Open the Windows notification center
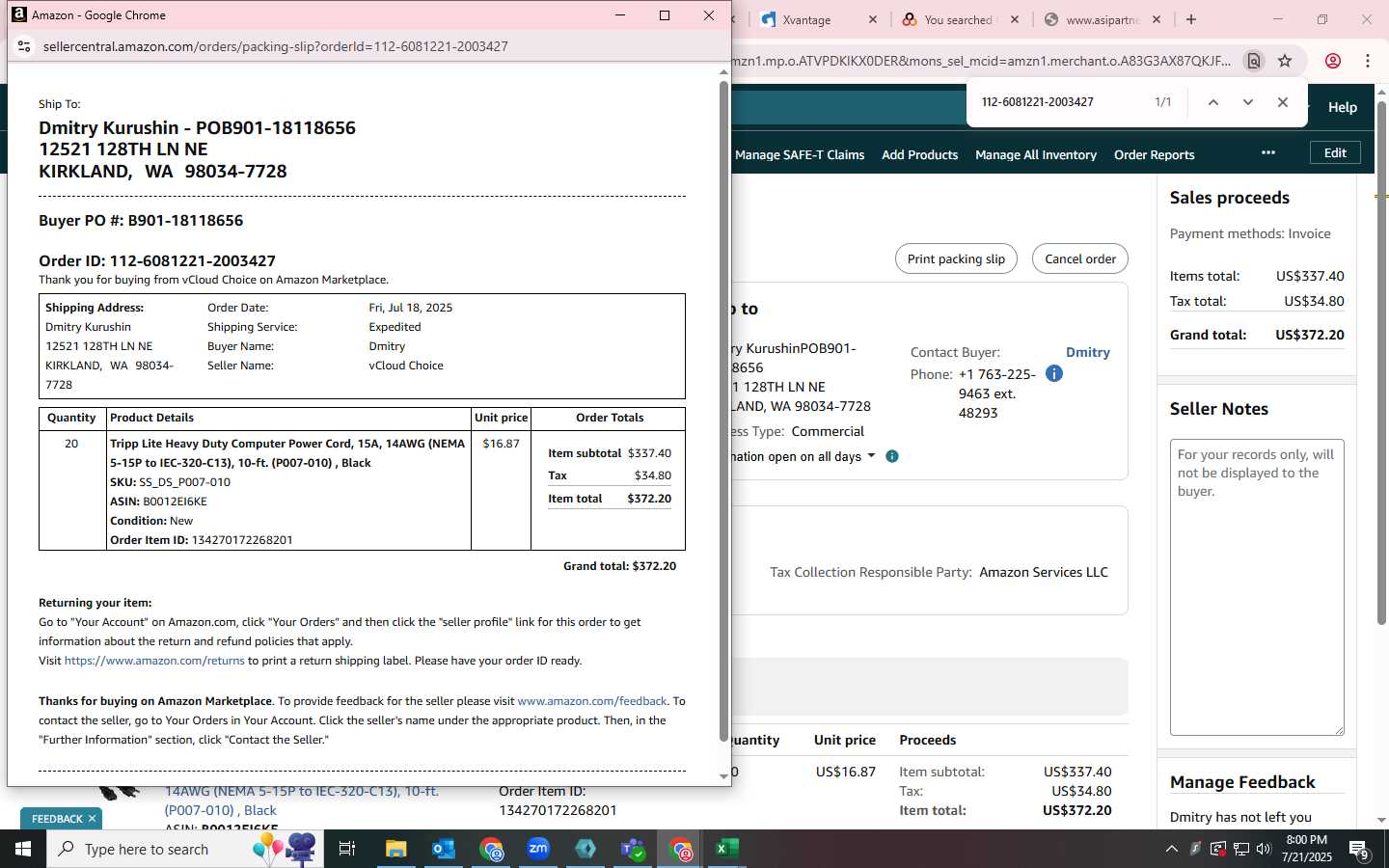This screenshot has height=868, width=1389. click(1359, 850)
